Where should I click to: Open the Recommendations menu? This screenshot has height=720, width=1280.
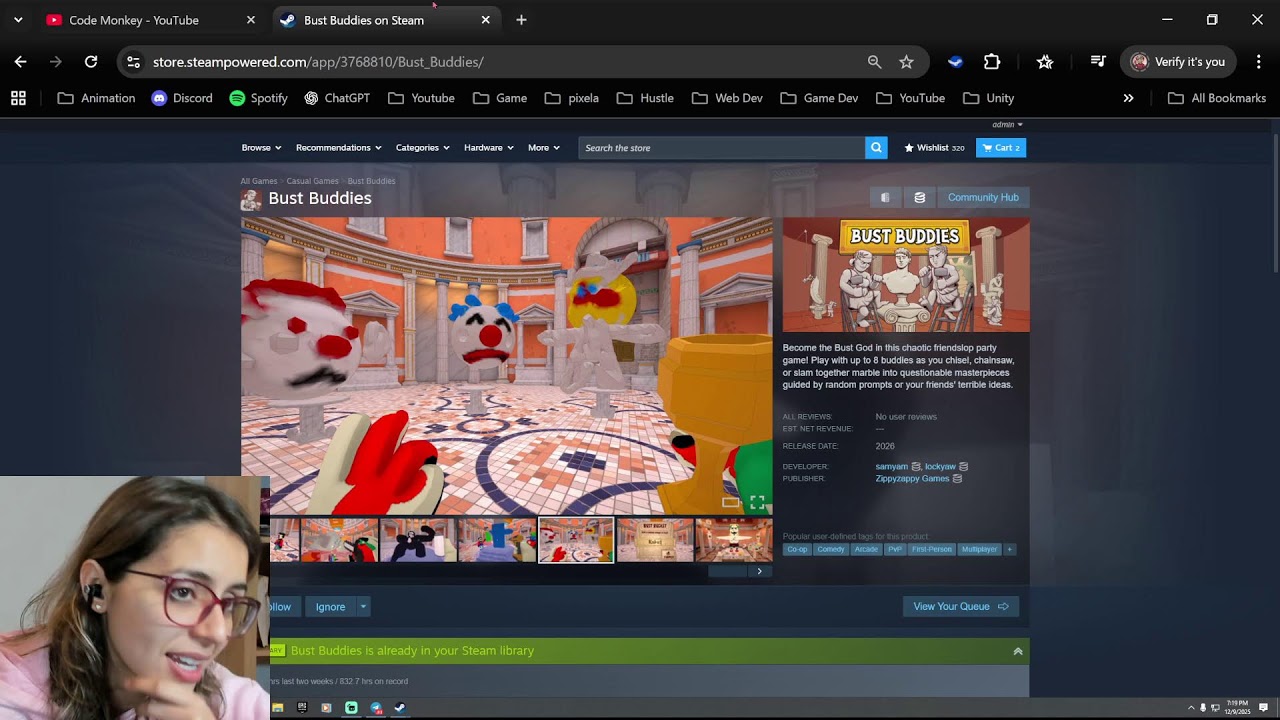pos(338,148)
